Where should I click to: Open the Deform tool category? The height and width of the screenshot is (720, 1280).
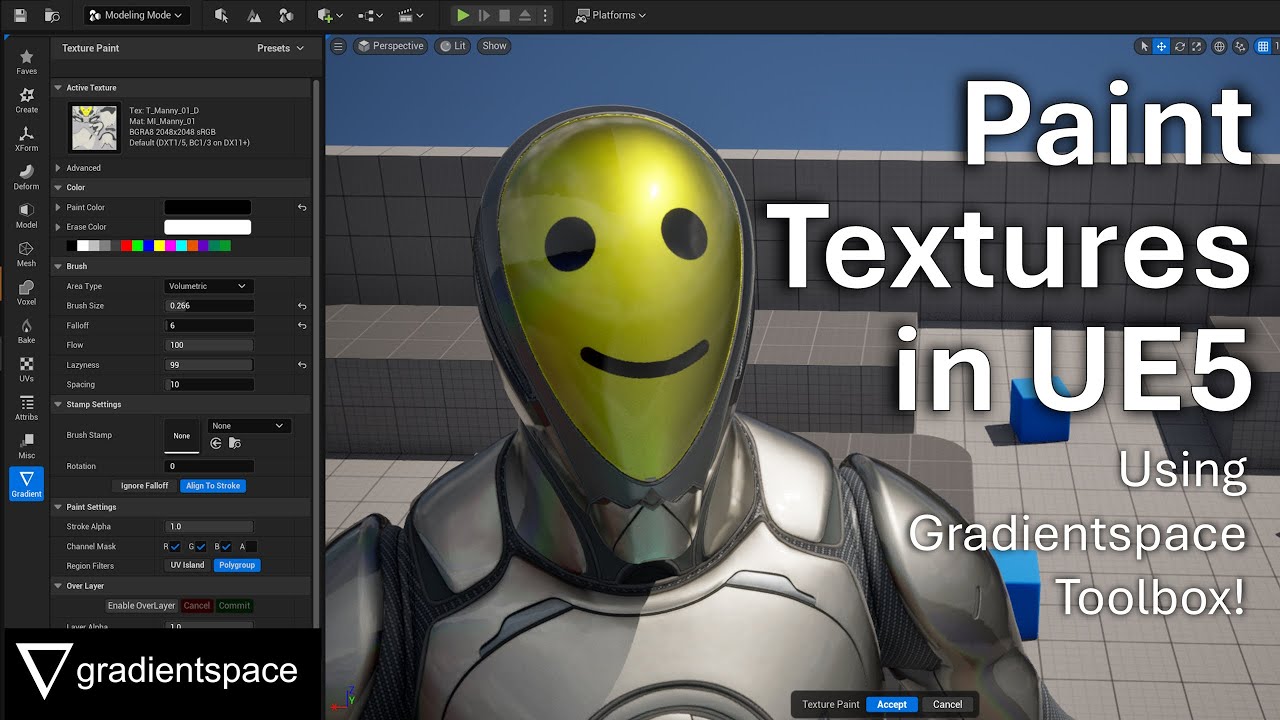point(27,177)
